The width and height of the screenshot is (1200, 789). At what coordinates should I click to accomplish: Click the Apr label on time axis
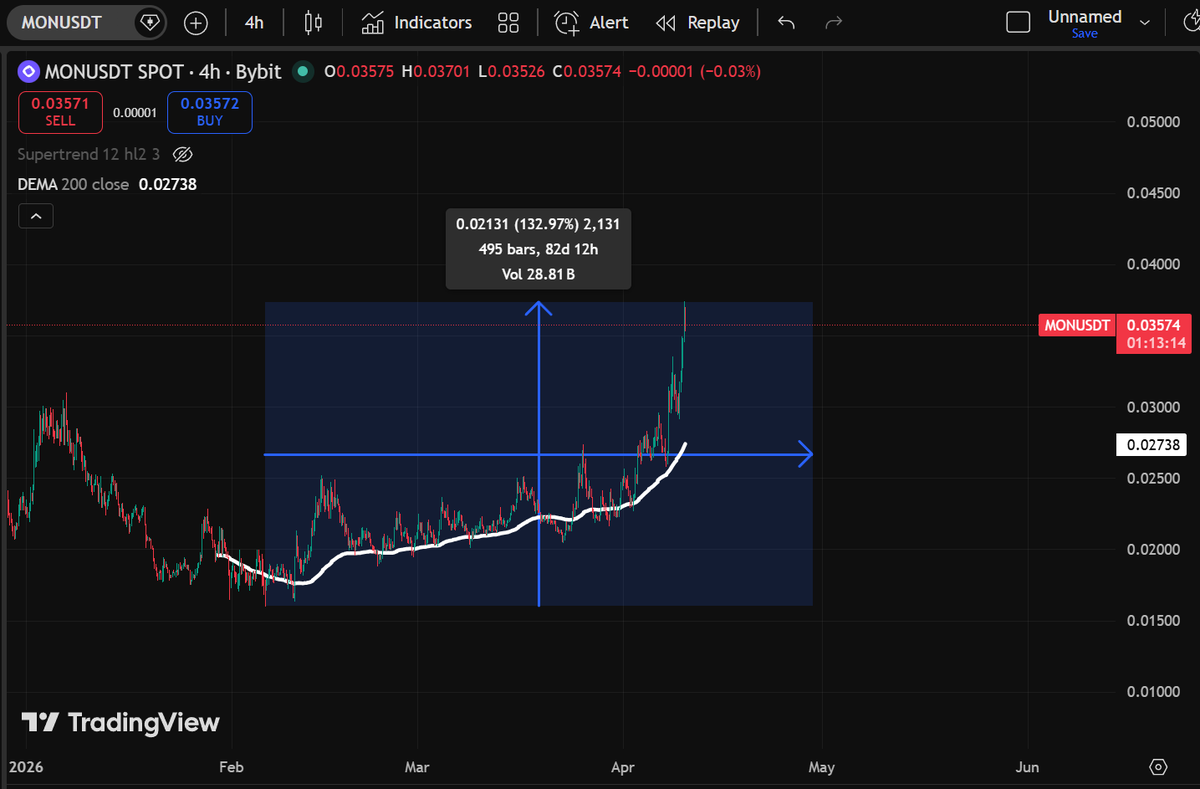click(624, 767)
